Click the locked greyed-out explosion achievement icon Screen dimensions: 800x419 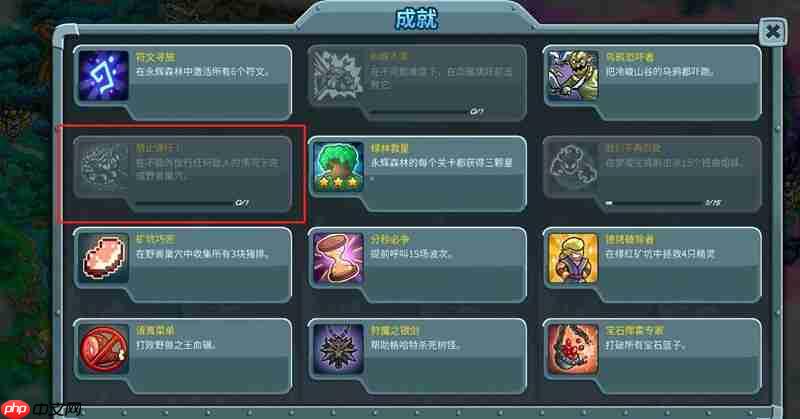tap(338, 76)
